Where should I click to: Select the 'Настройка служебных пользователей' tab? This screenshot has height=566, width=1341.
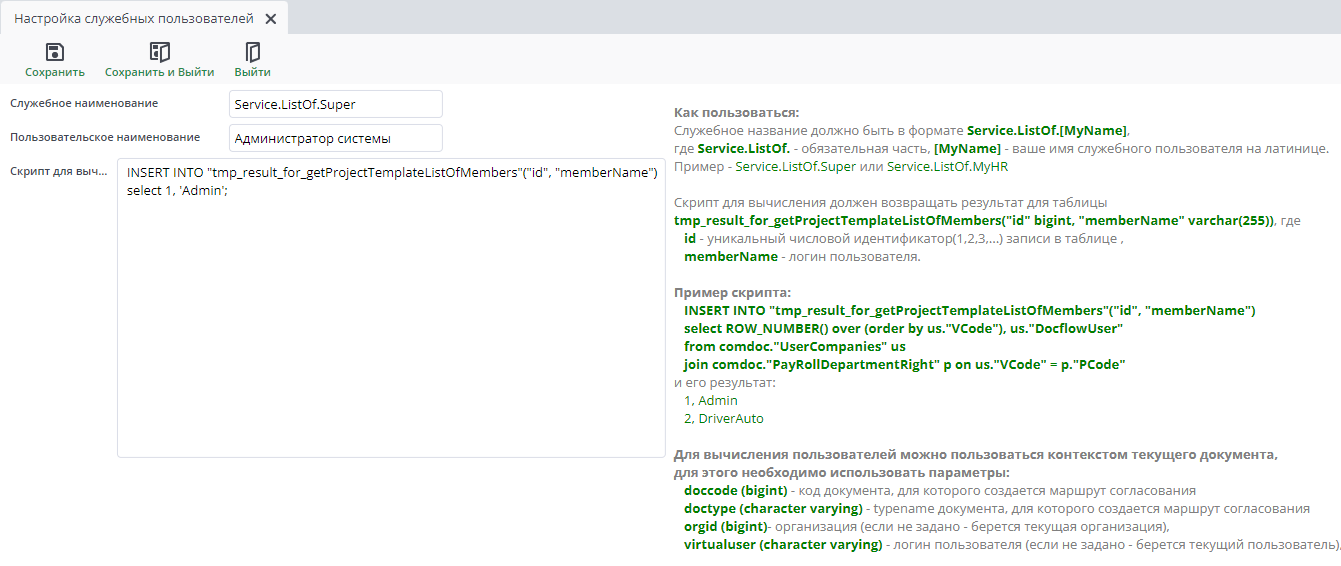tap(133, 19)
